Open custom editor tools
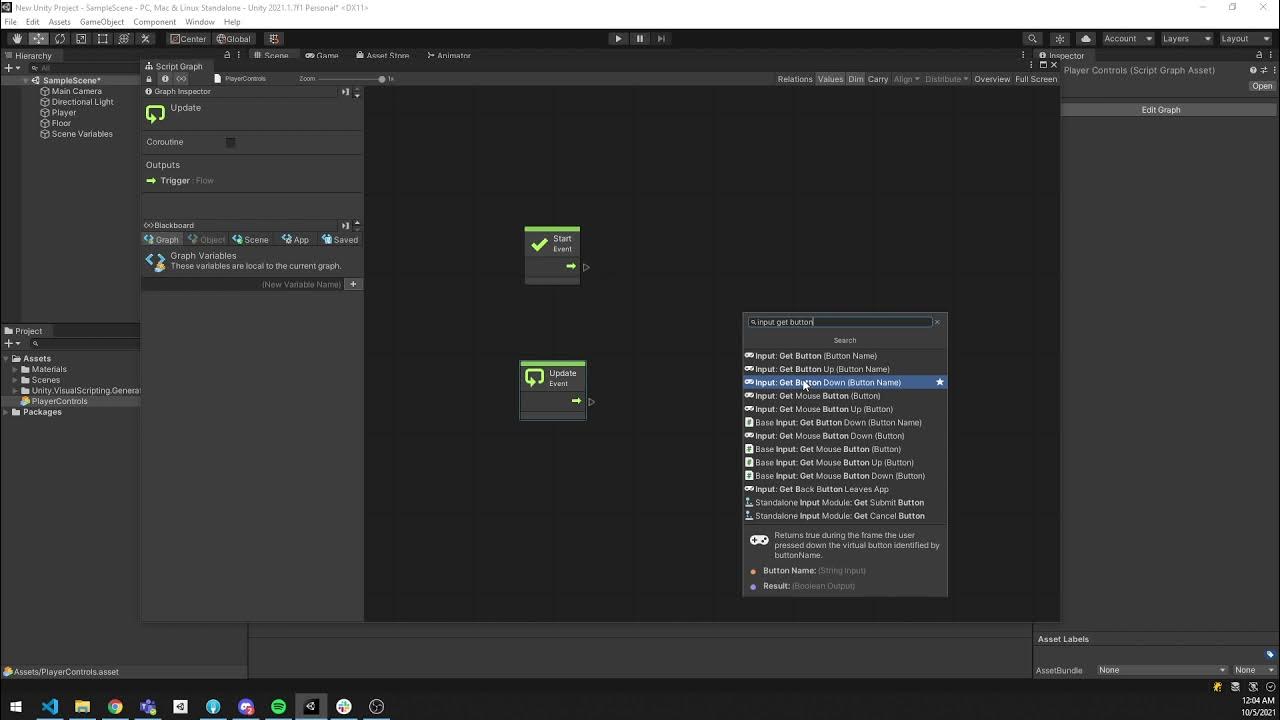 point(145,38)
